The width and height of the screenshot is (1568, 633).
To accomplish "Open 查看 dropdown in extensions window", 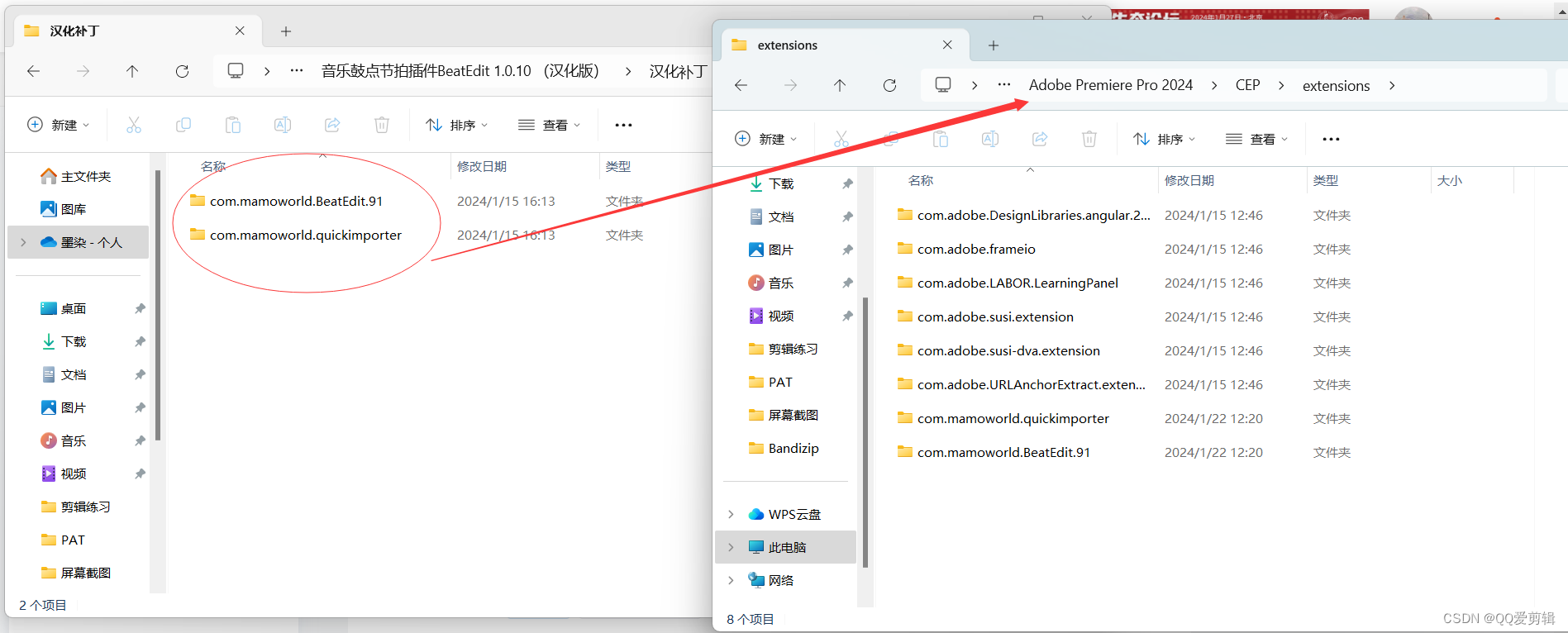I will pyautogui.click(x=1257, y=139).
